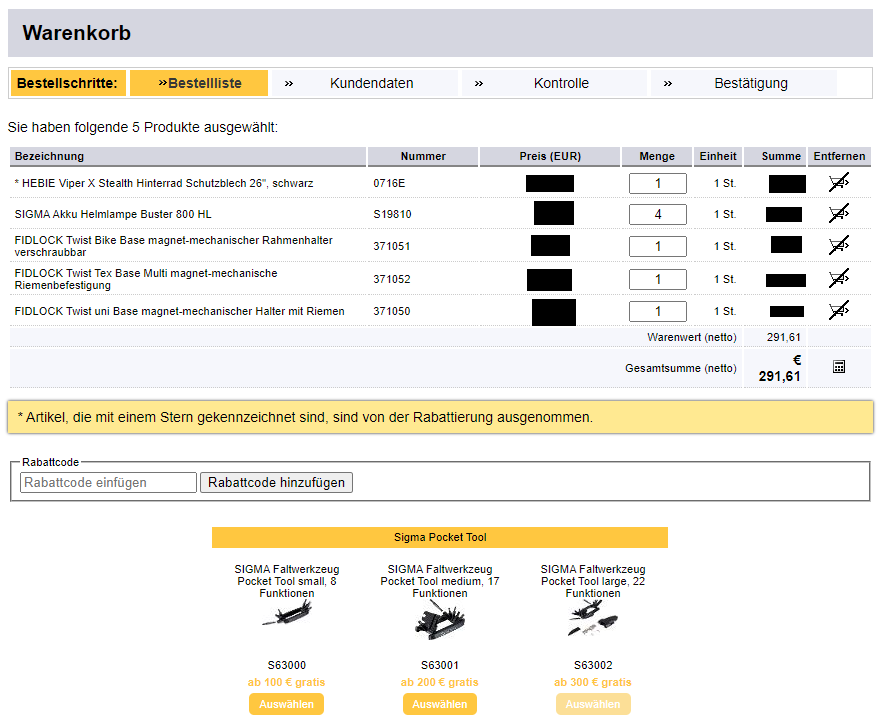Click the FIDLOCK Twist Tex Base Multi name

(x=146, y=279)
